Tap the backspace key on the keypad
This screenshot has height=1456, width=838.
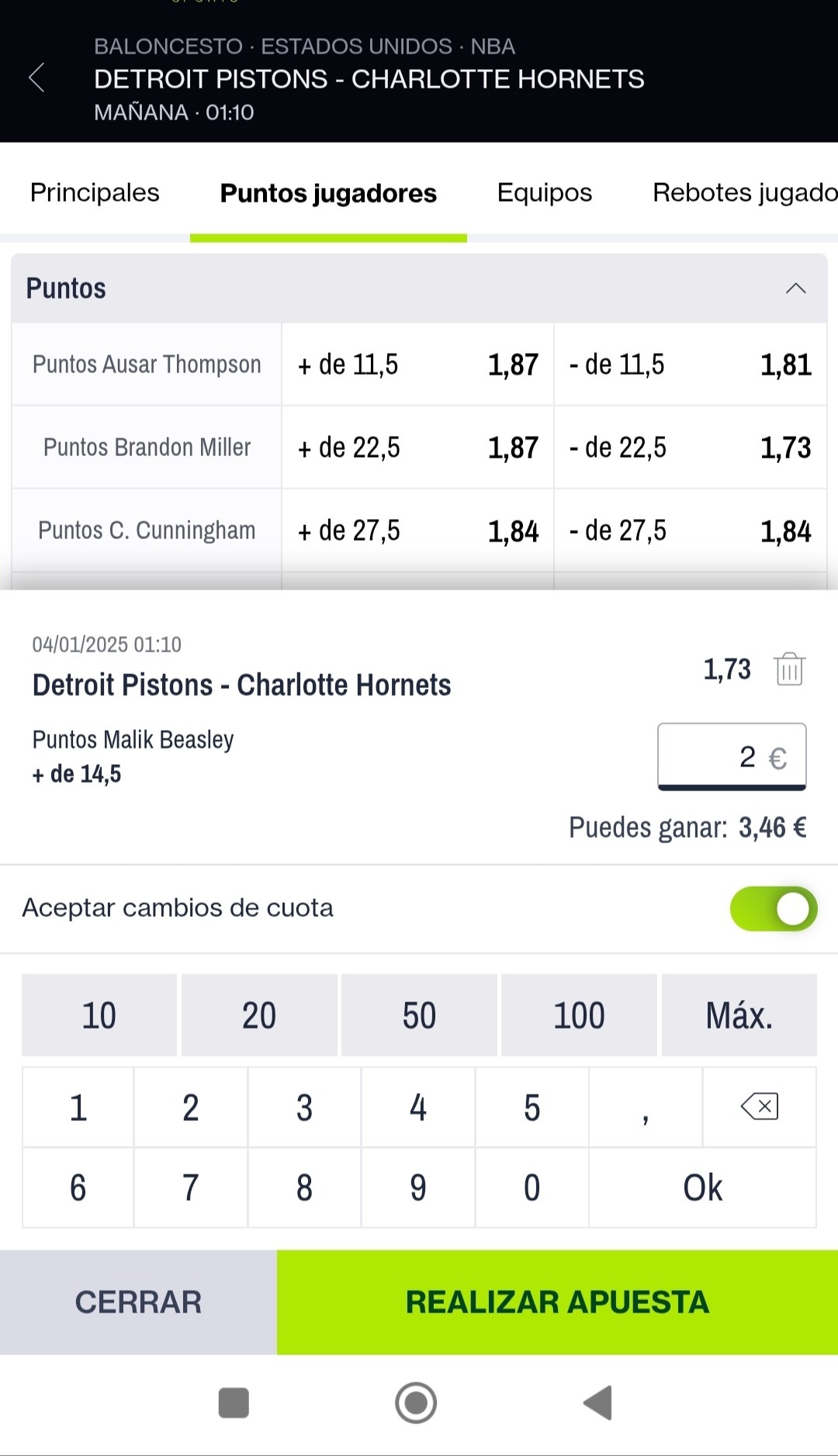click(x=760, y=1106)
